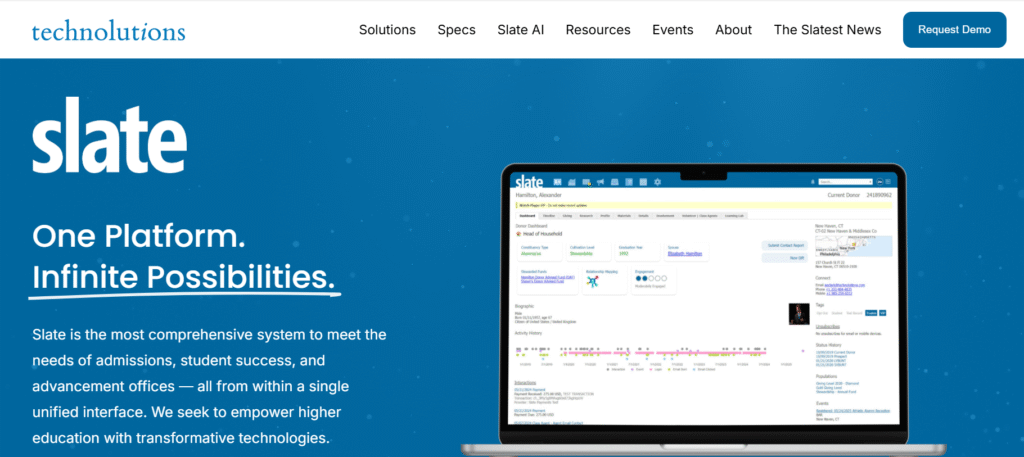This screenshot has width=1024, height=457.
Task: Click the Request Demo button
Action: (954, 30)
